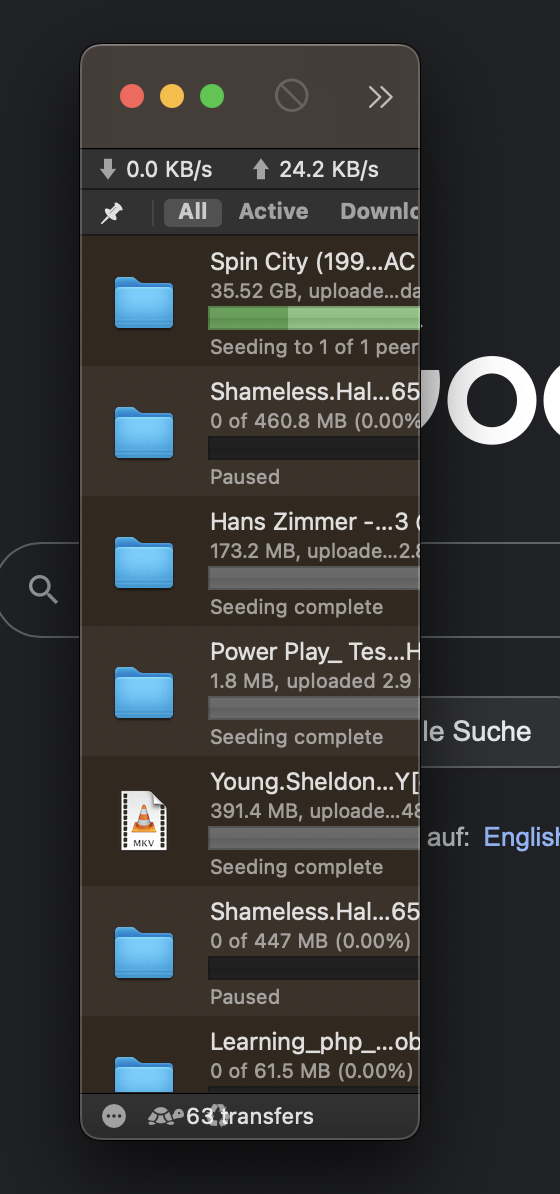Image resolution: width=560 pixels, height=1194 pixels.
Task: Toggle the turtle speed limit mode
Action: (x=165, y=1116)
